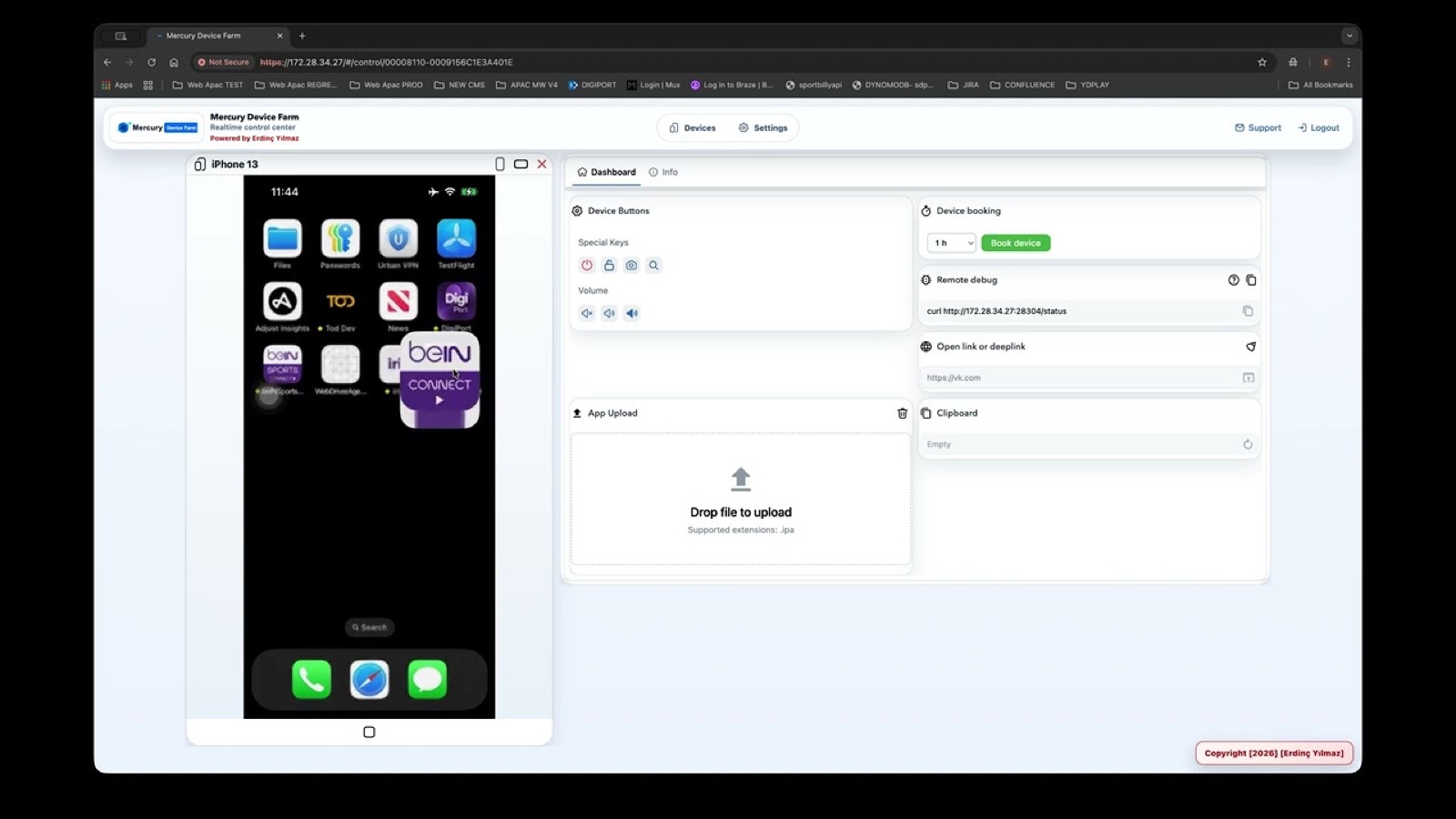Switch device view to landscape orientation
The width and height of the screenshot is (1456, 819).
[x=521, y=164]
